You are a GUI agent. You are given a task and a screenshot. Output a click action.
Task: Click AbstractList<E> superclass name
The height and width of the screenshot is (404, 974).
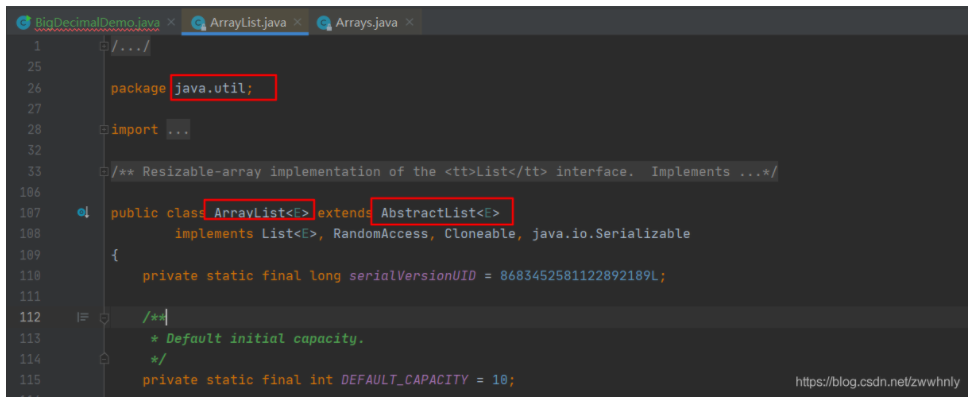pos(440,213)
